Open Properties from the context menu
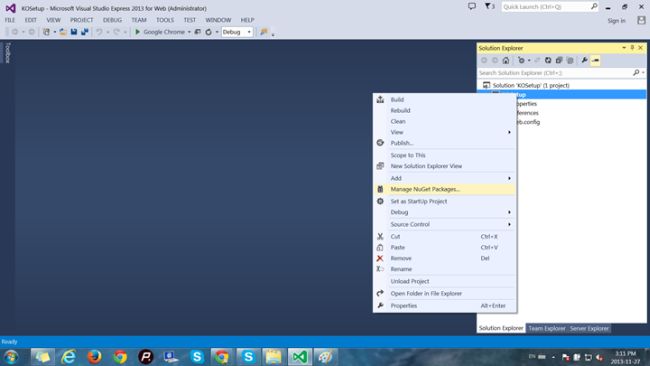This screenshot has width=650, height=366. [x=444, y=305]
